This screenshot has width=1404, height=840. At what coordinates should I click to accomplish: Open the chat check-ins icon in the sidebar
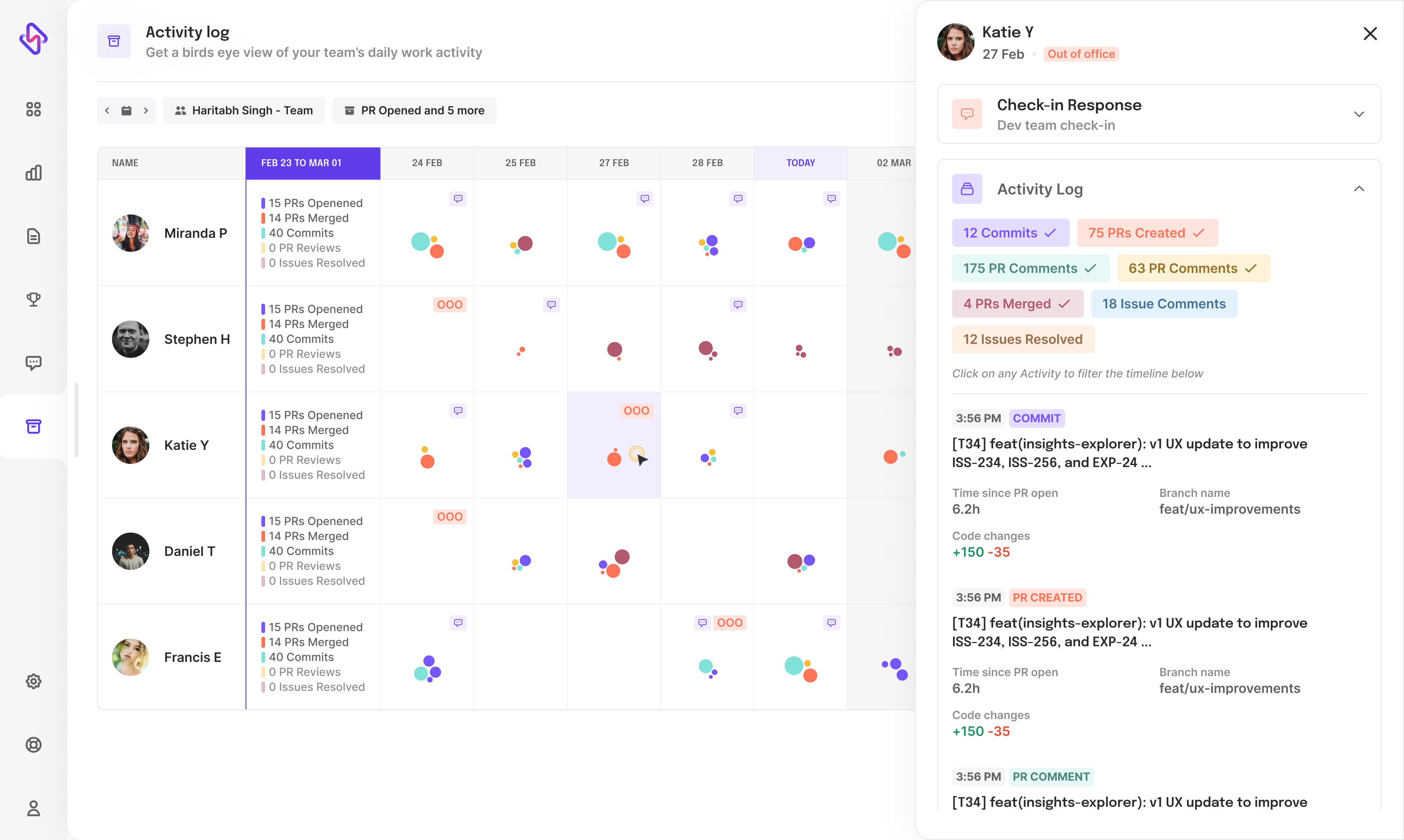coord(33,363)
